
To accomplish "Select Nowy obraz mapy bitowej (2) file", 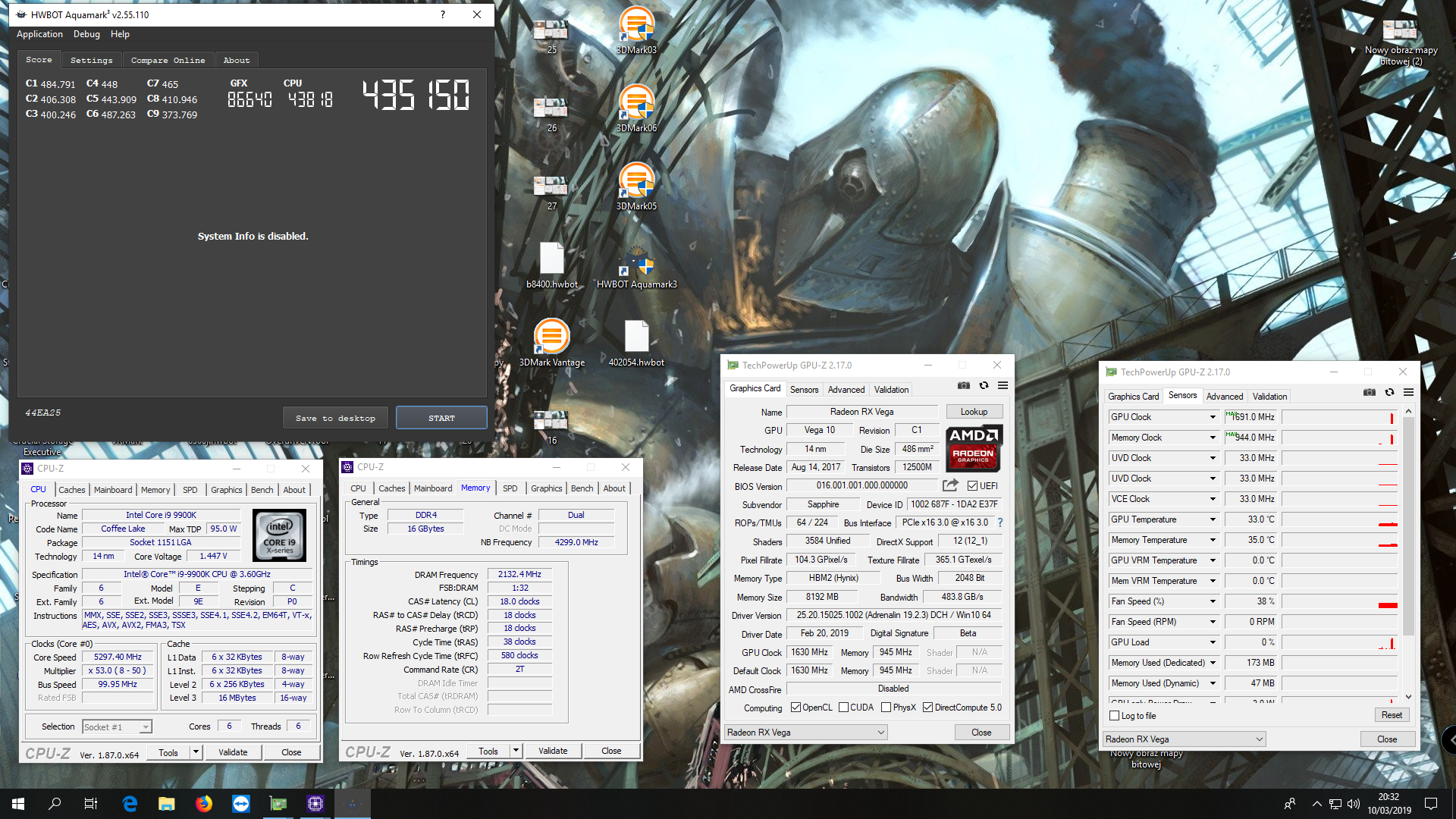I will [1401, 42].
